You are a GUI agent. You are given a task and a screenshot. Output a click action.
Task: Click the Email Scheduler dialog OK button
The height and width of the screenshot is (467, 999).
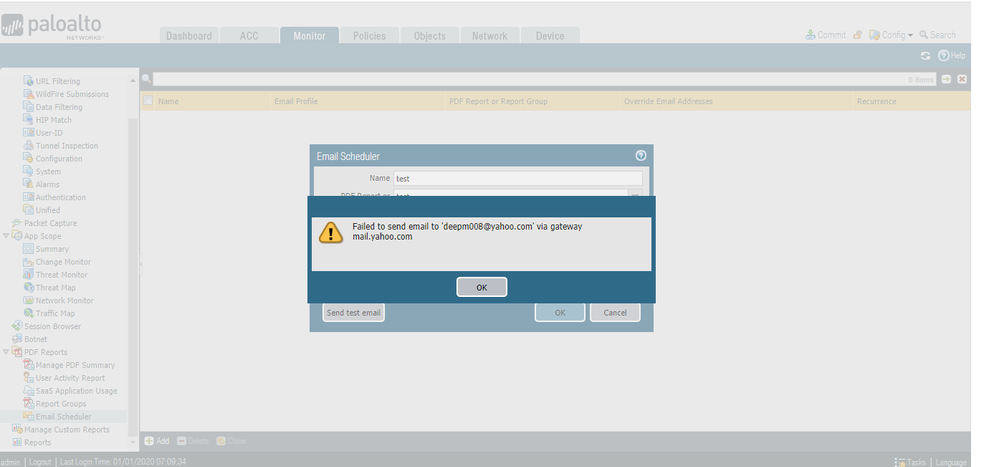[559, 313]
